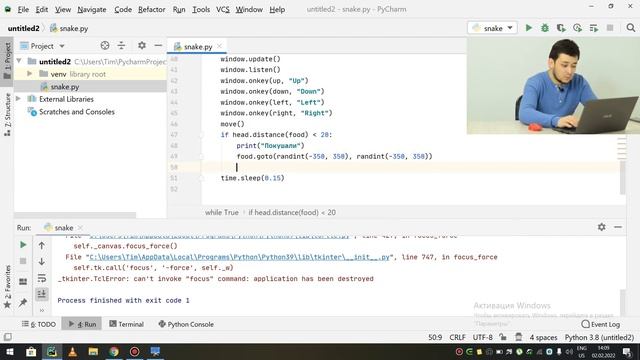Stop the process in the Run panel
Image resolution: width=640 pixels, height=360 pixels.
pos(23,261)
